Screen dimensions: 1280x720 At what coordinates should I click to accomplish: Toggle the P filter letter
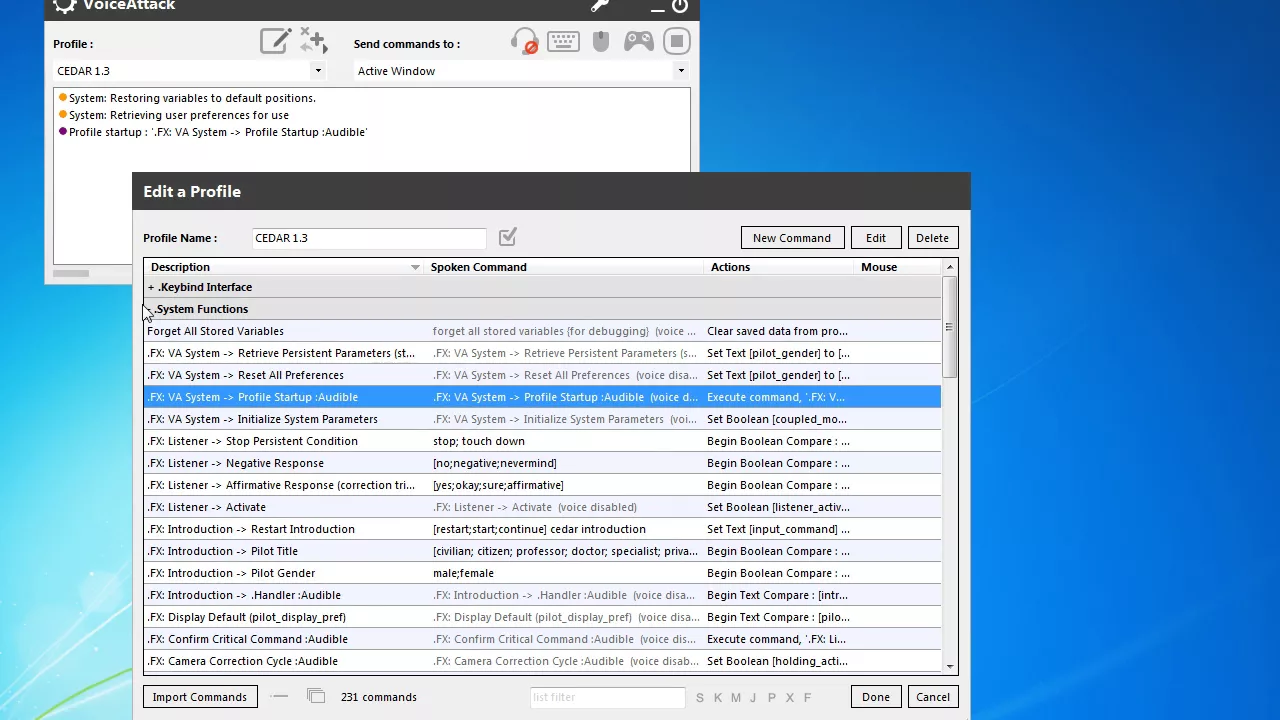(x=771, y=697)
